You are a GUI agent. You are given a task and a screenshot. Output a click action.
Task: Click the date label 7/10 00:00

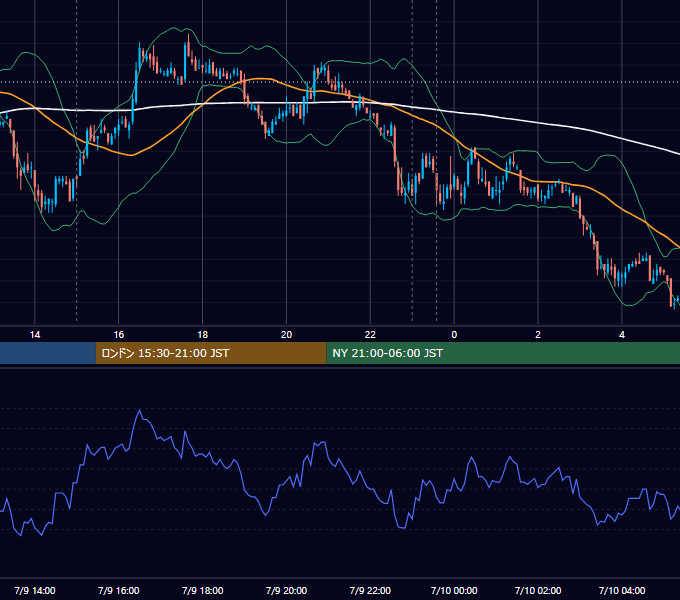(x=454, y=590)
